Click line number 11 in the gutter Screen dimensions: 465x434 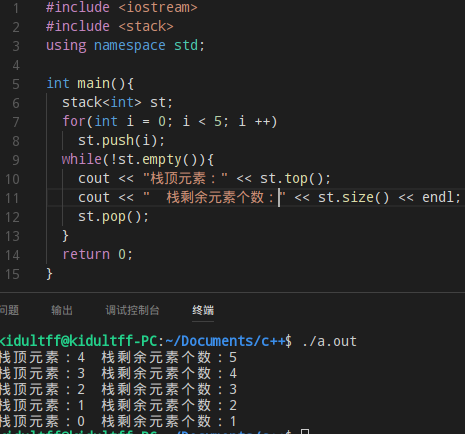pos(12,198)
